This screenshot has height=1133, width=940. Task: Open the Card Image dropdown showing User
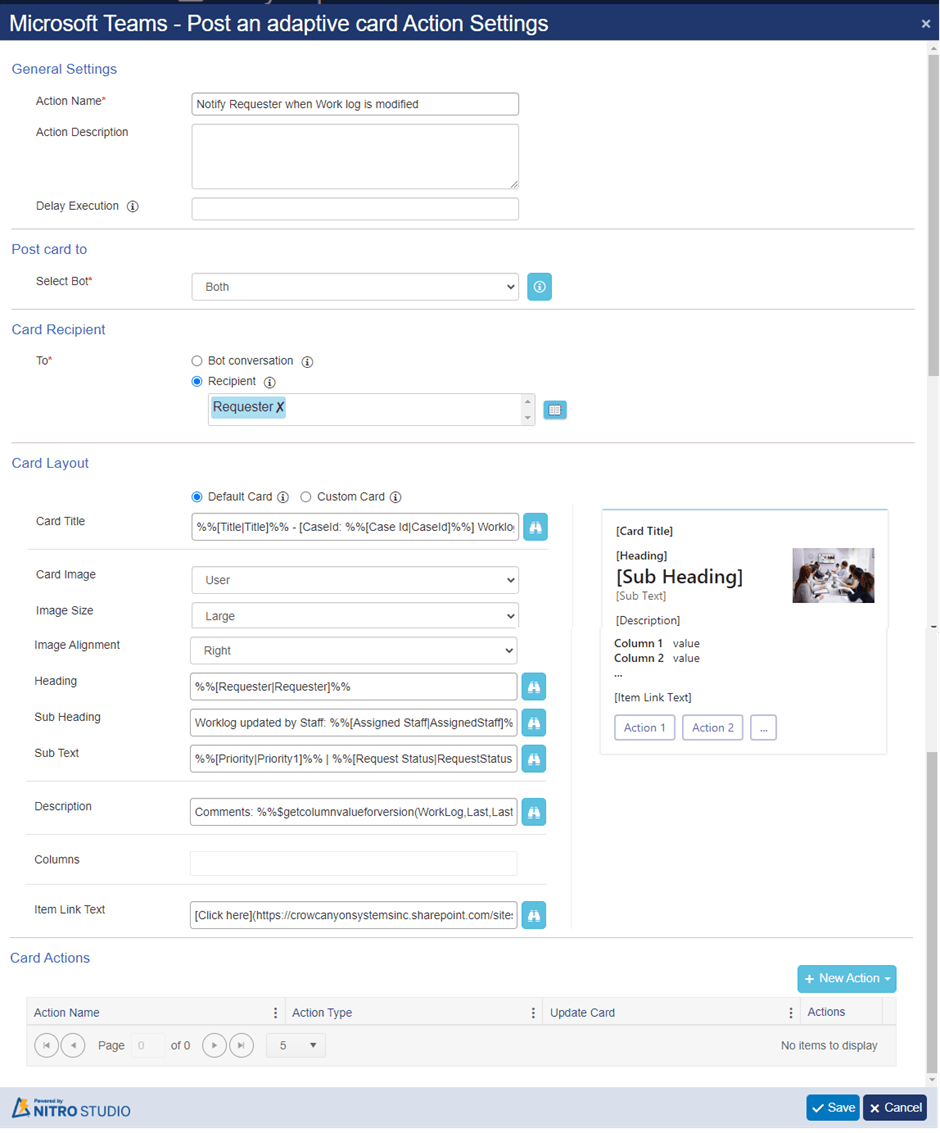pos(354,579)
